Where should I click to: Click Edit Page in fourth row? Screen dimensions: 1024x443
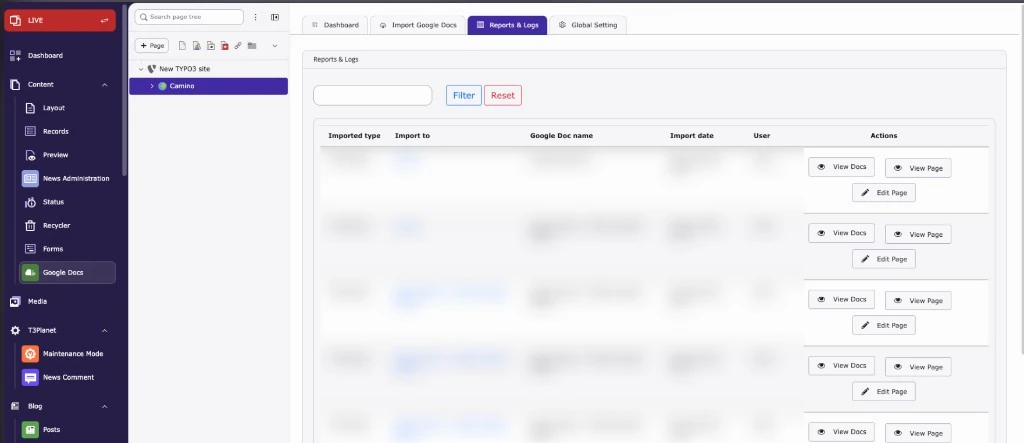coord(884,391)
